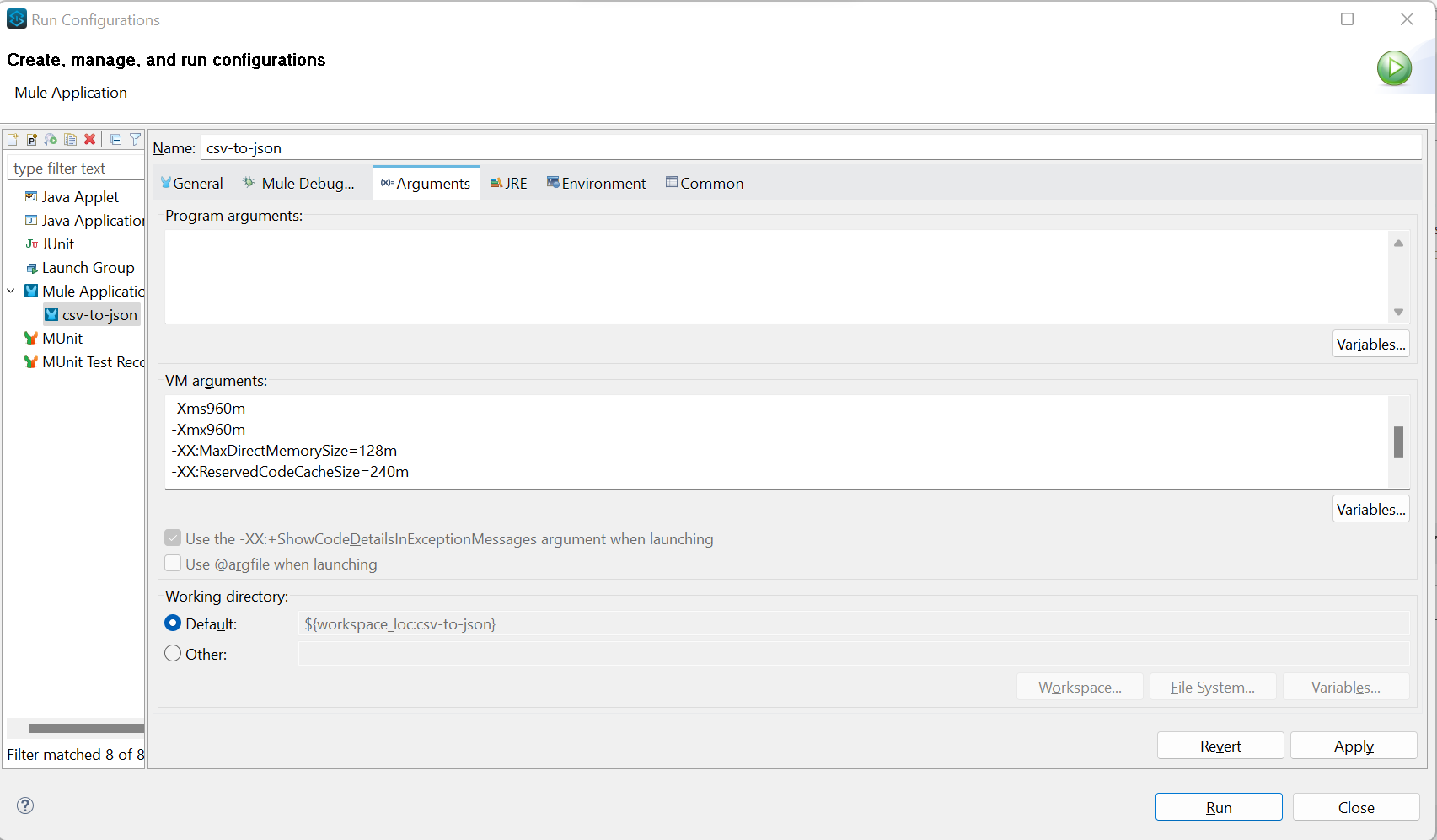Go to the Common tab
Image resolution: width=1437 pixels, height=840 pixels.
point(705,183)
